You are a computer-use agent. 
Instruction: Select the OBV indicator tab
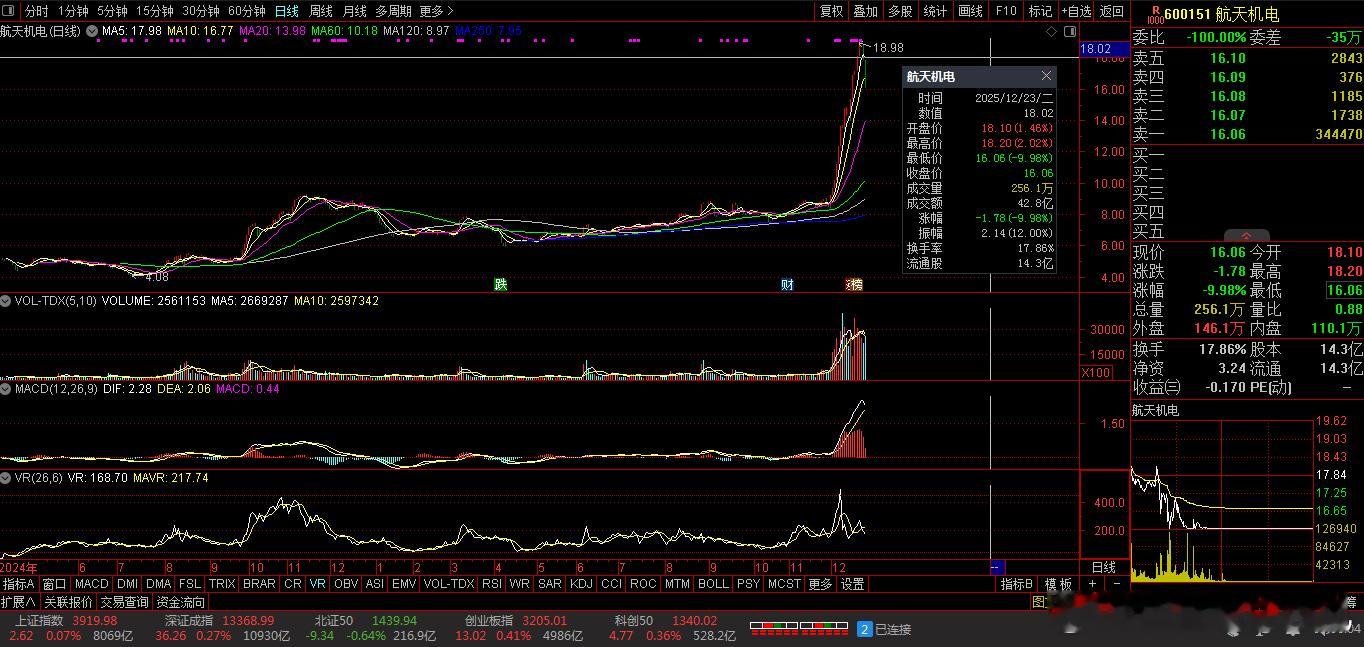coord(346,584)
